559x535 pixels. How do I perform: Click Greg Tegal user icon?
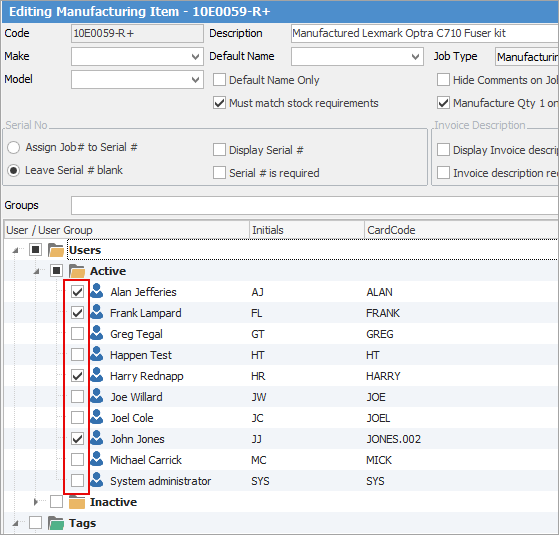[x=97, y=333]
